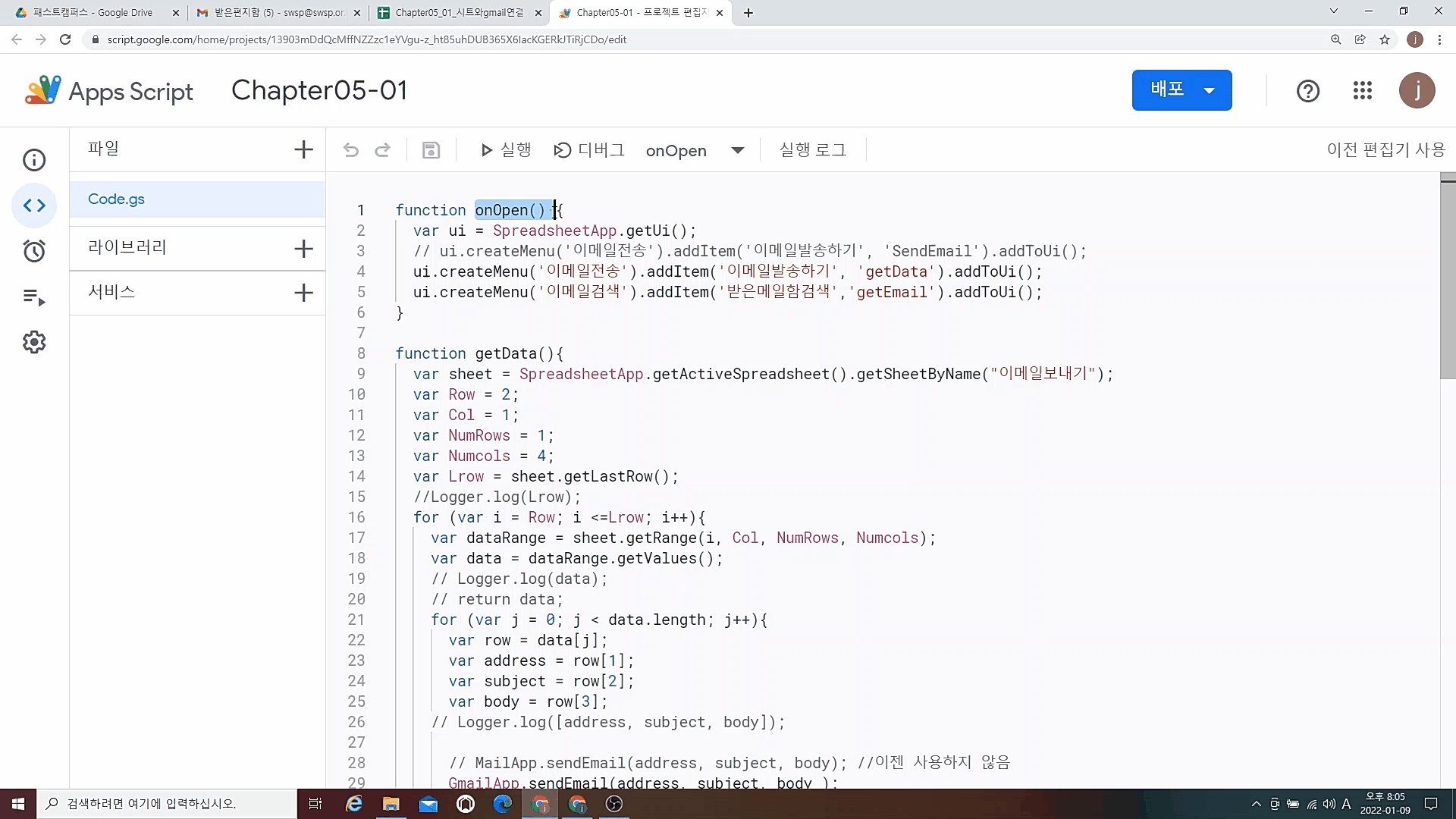Expand the Services (서비스) section

point(303,292)
